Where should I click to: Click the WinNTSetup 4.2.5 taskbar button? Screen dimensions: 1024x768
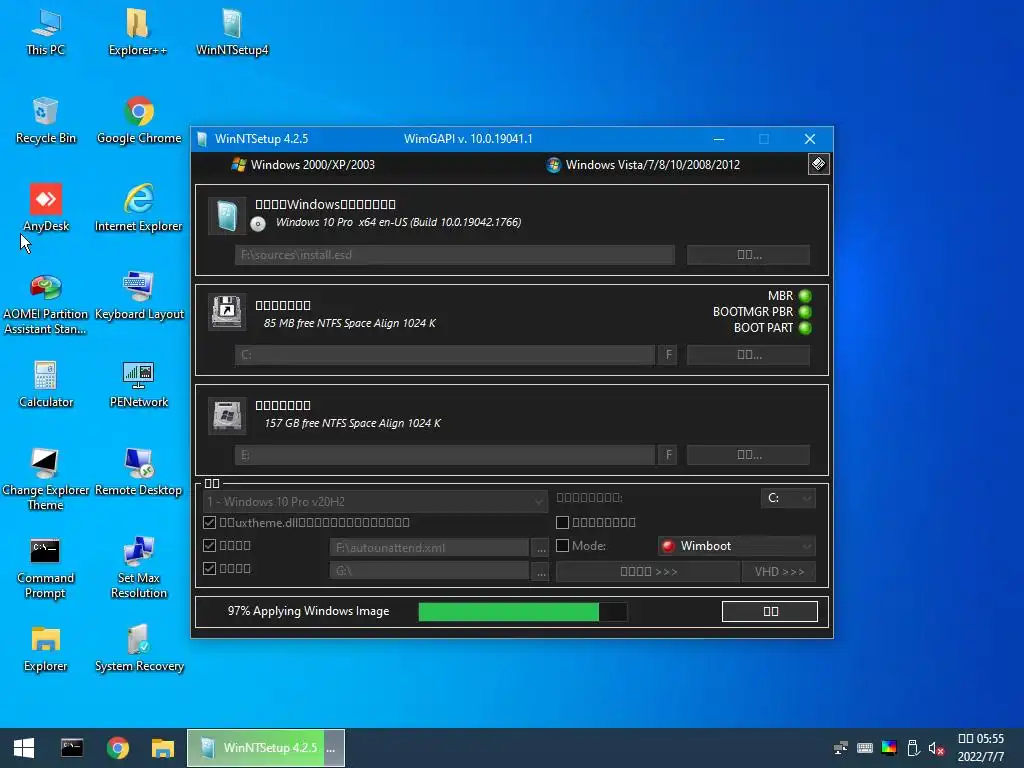[x=266, y=748]
